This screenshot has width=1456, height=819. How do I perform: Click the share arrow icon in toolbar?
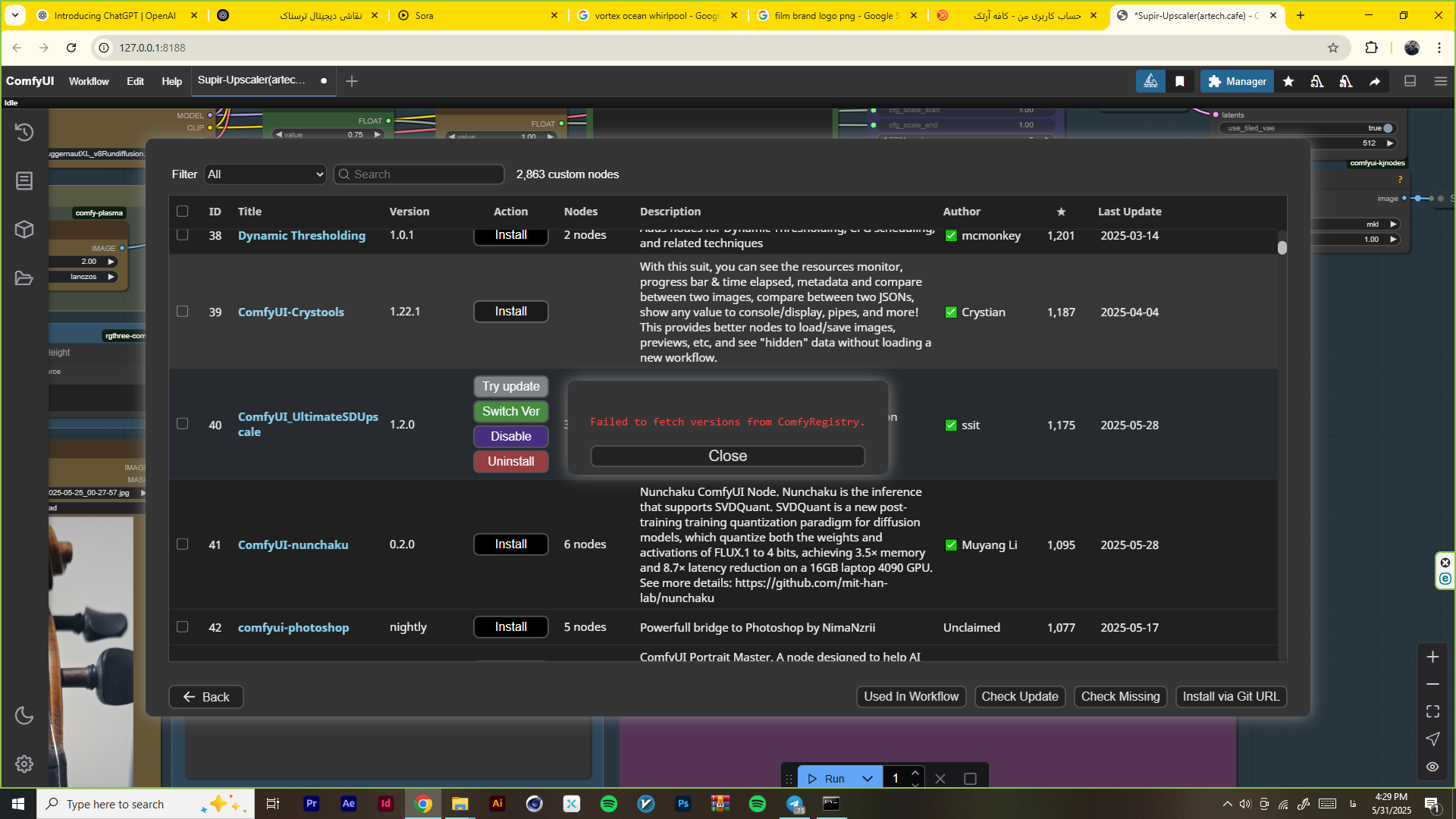tap(1375, 81)
